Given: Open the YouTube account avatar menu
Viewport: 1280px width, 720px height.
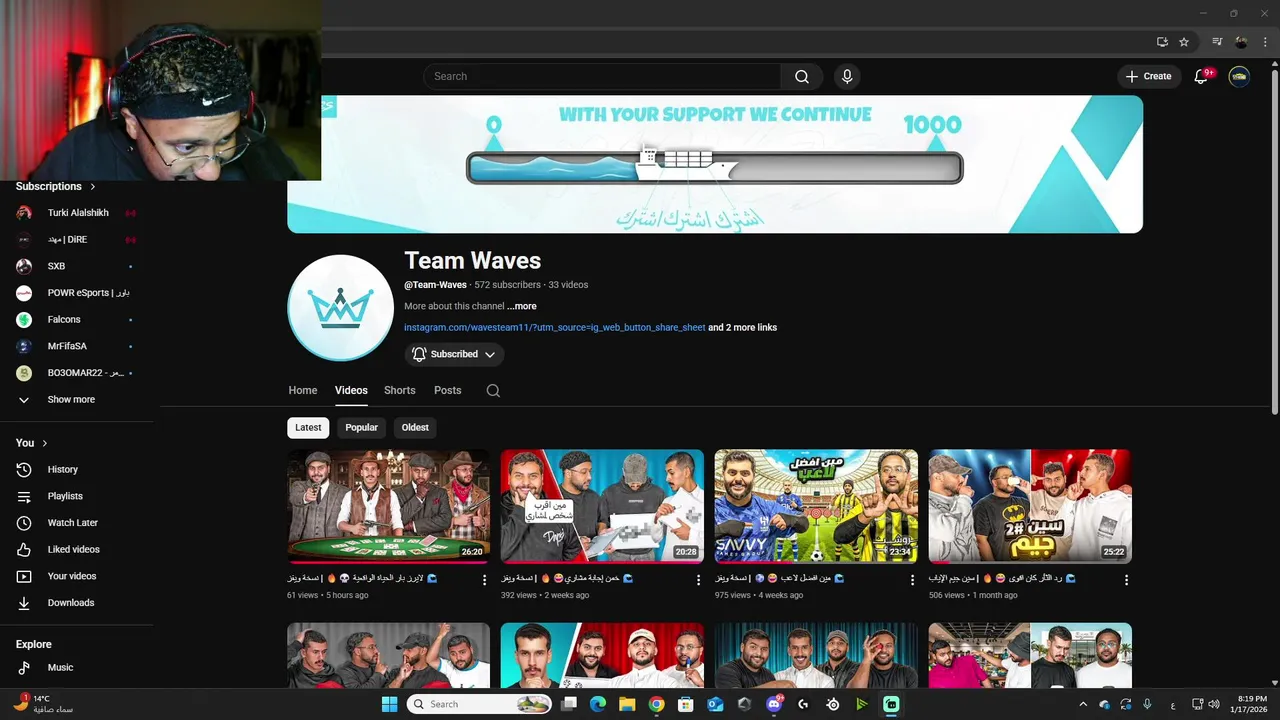Looking at the screenshot, I should (x=1239, y=76).
